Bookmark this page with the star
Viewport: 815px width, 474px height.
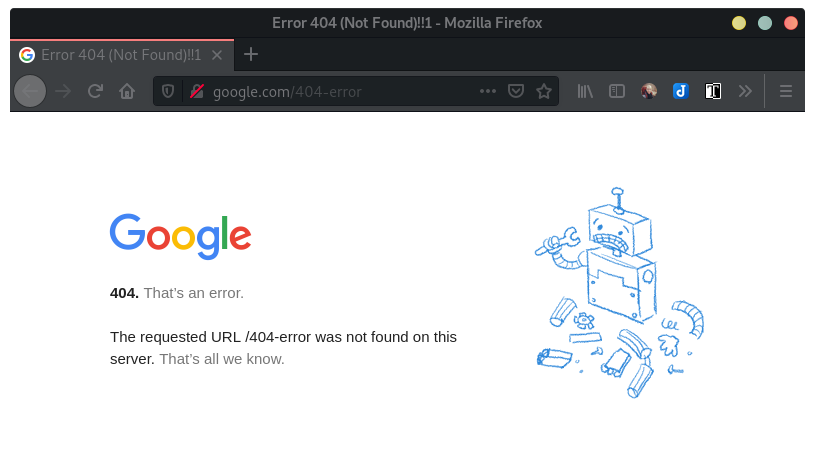544,91
